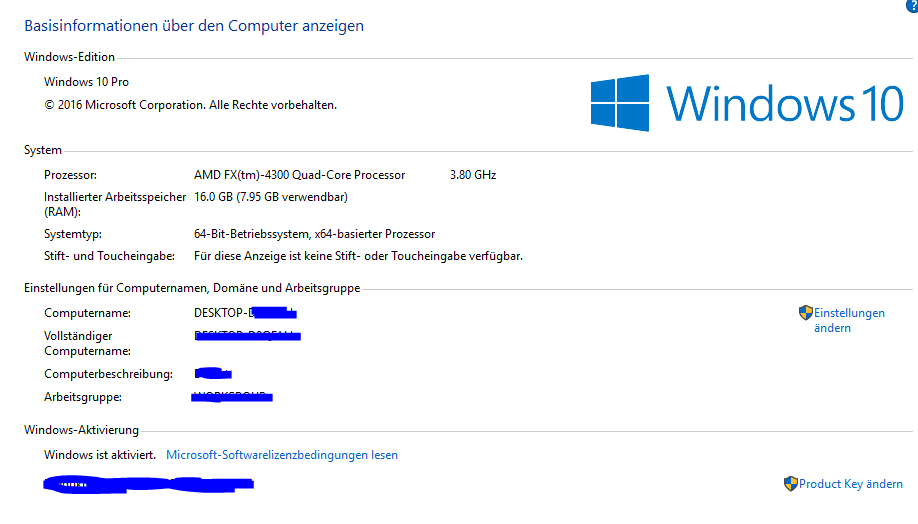This screenshot has height=524, width=918.
Task: Open the Einstellungen ändern link
Action: [849, 320]
